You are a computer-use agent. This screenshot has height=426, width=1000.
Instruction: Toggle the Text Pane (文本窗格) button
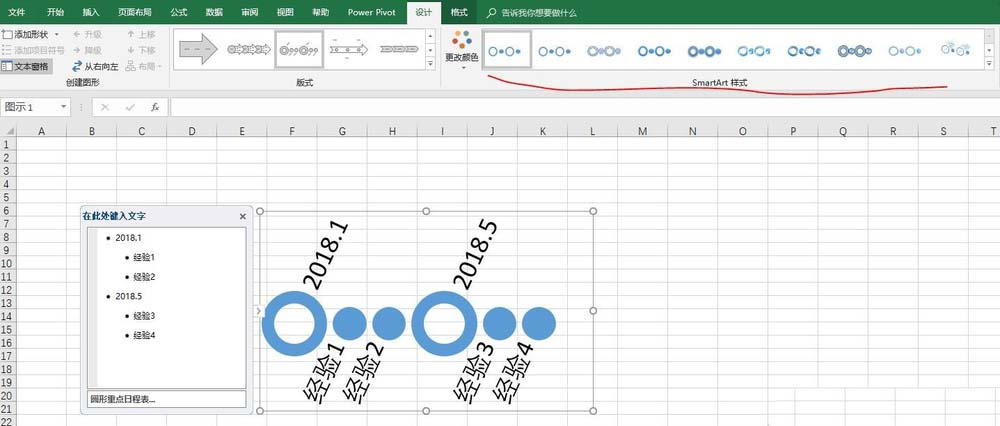coord(27,66)
